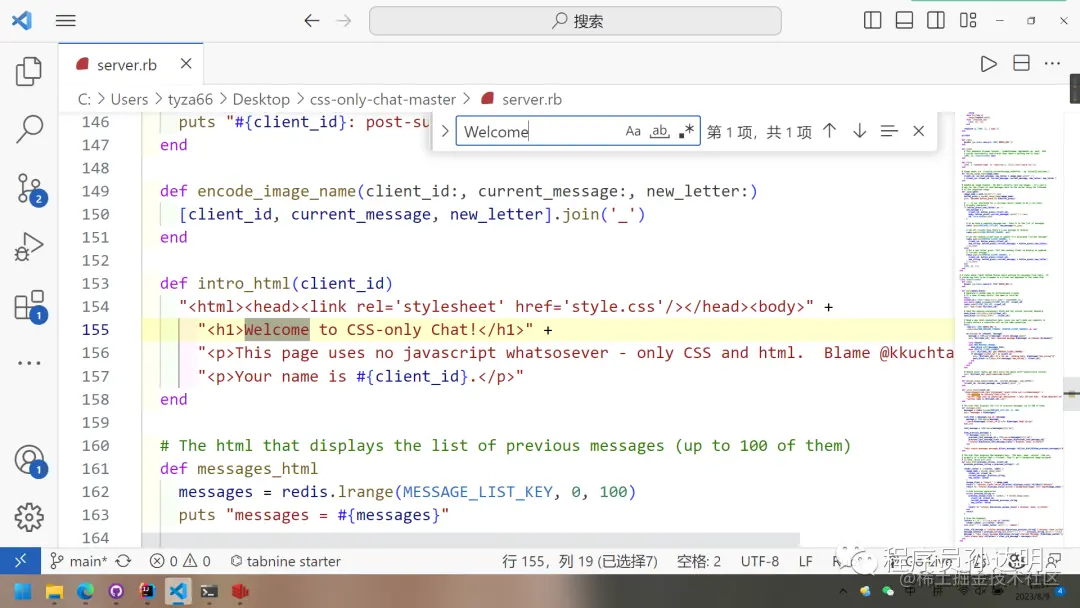Click MESSAGE_LIST_KEY on line 162
Image resolution: width=1080 pixels, height=608 pixels.
477,492
